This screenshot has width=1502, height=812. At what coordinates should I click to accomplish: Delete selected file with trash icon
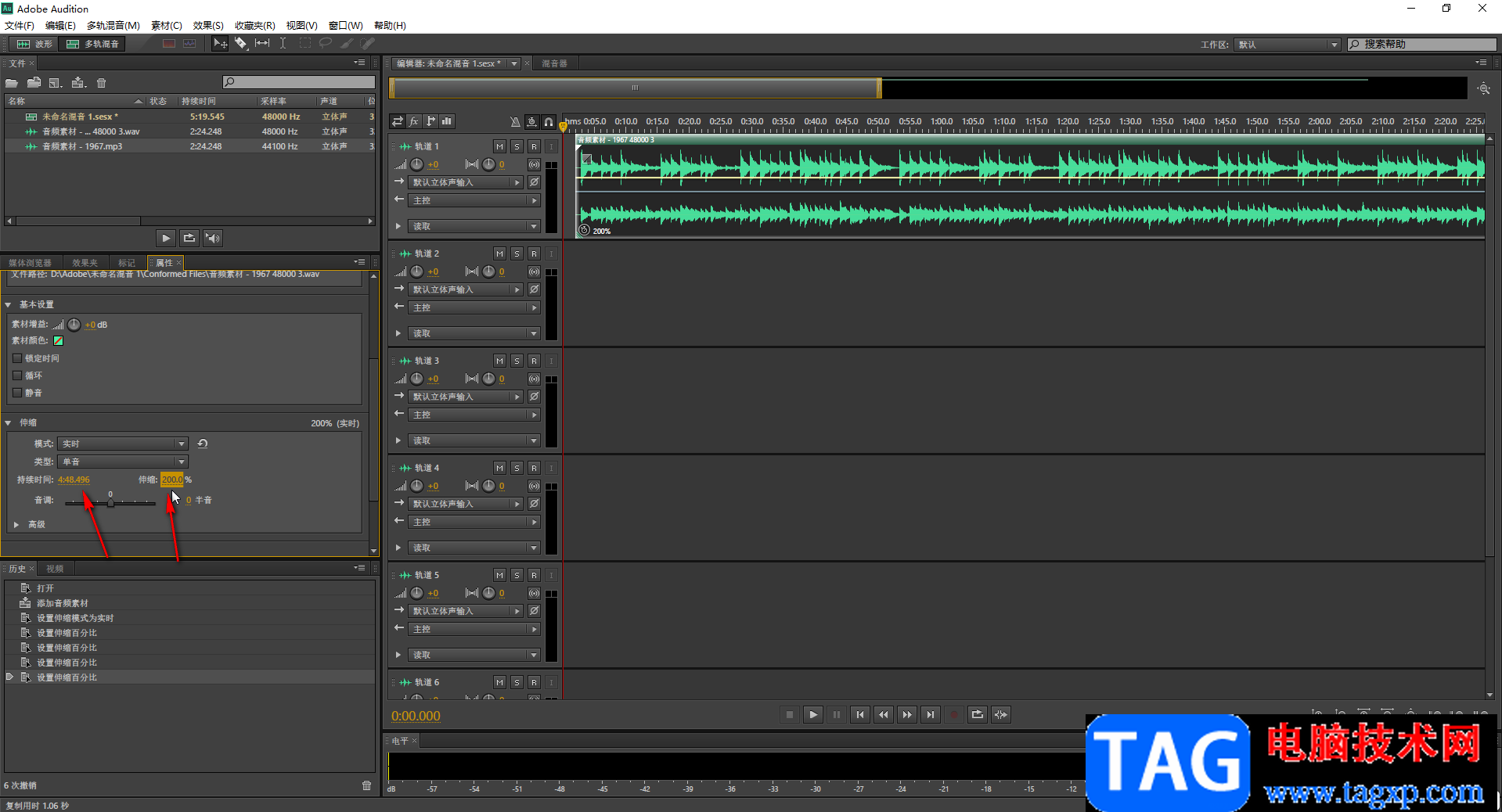(x=101, y=83)
